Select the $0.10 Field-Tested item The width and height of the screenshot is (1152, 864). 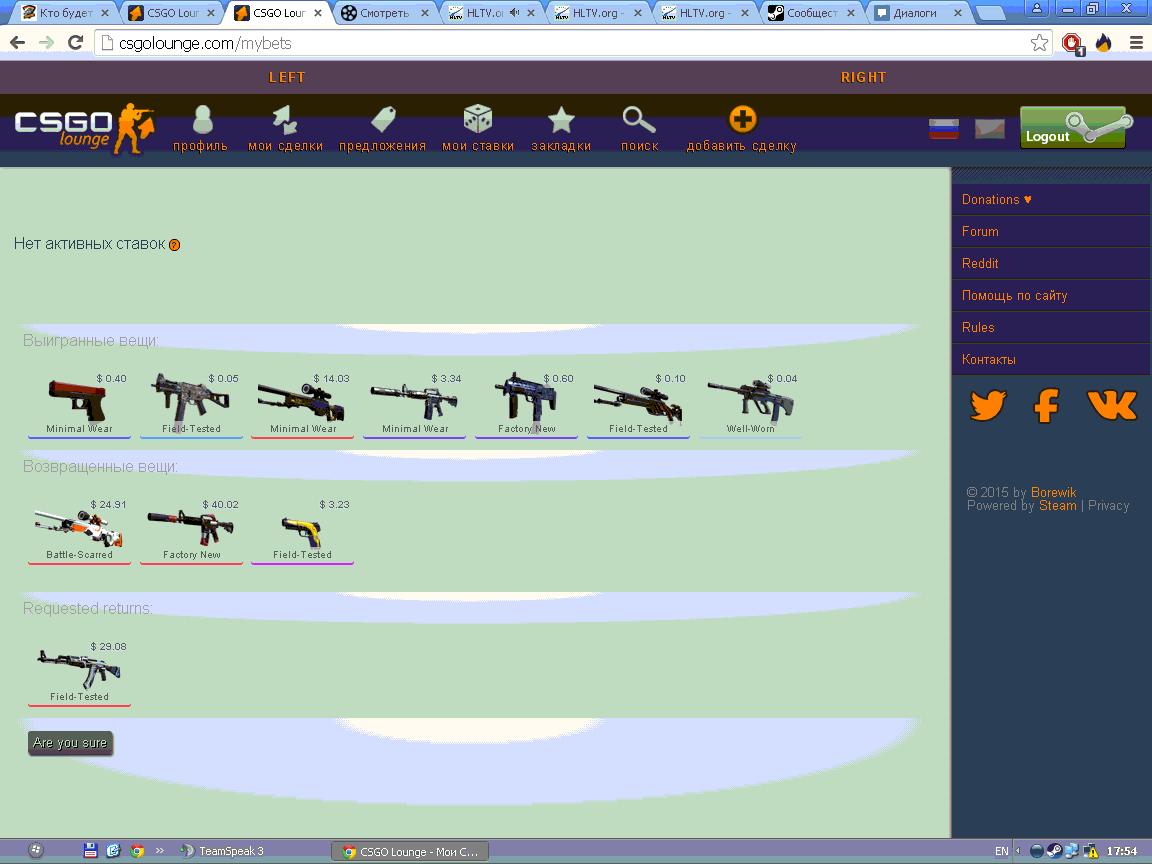pos(638,404)
